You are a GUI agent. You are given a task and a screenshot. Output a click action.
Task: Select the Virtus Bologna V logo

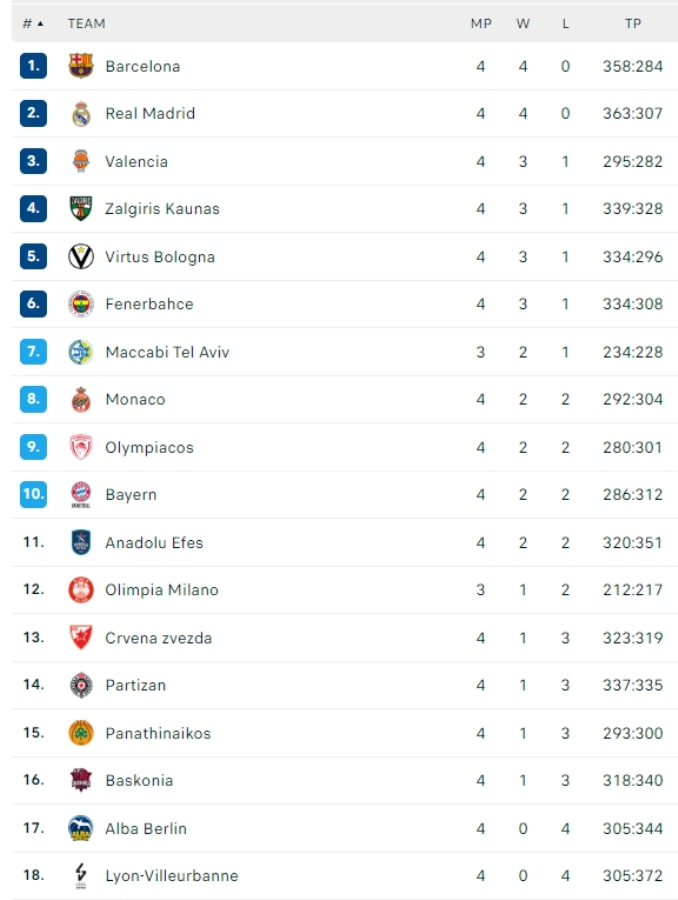pos(81,257)
